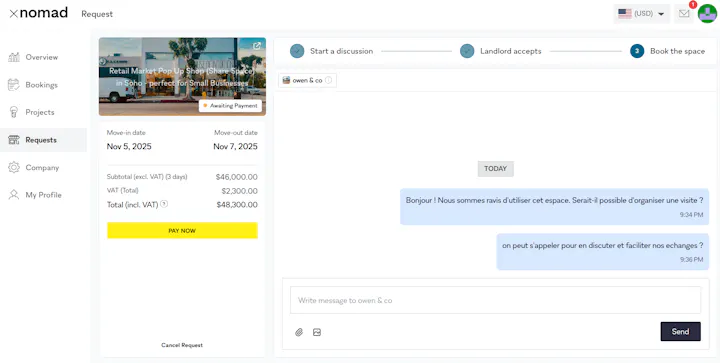Open the Company section
Image resolution: width=720 pixels, height=363 pixels.
coord(43,168)
